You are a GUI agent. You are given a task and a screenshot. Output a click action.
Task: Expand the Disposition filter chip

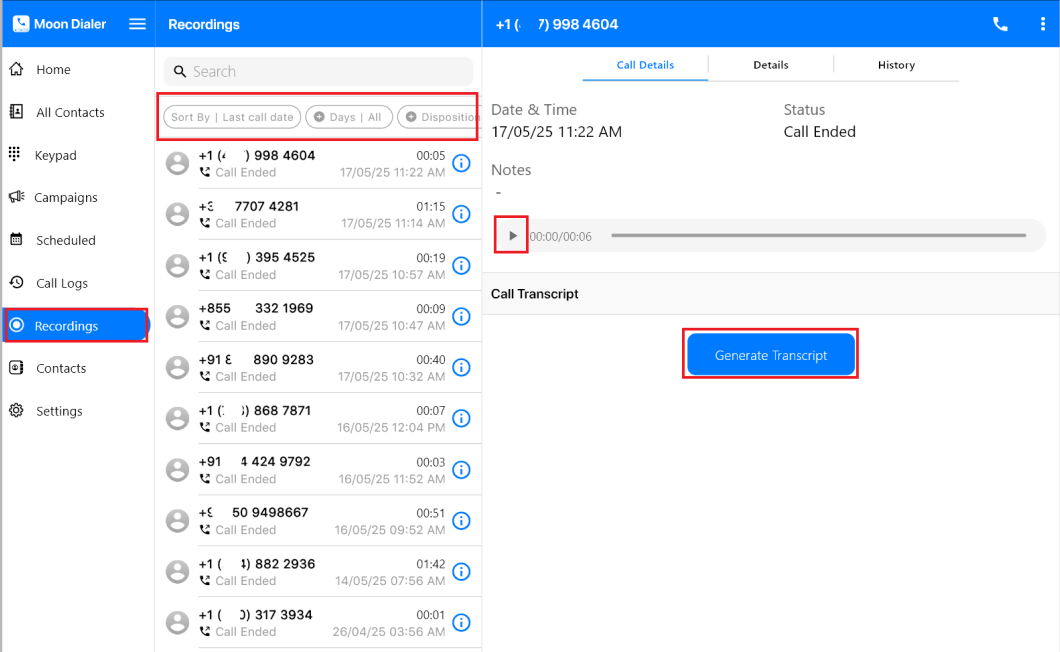[x=440, y=117]
